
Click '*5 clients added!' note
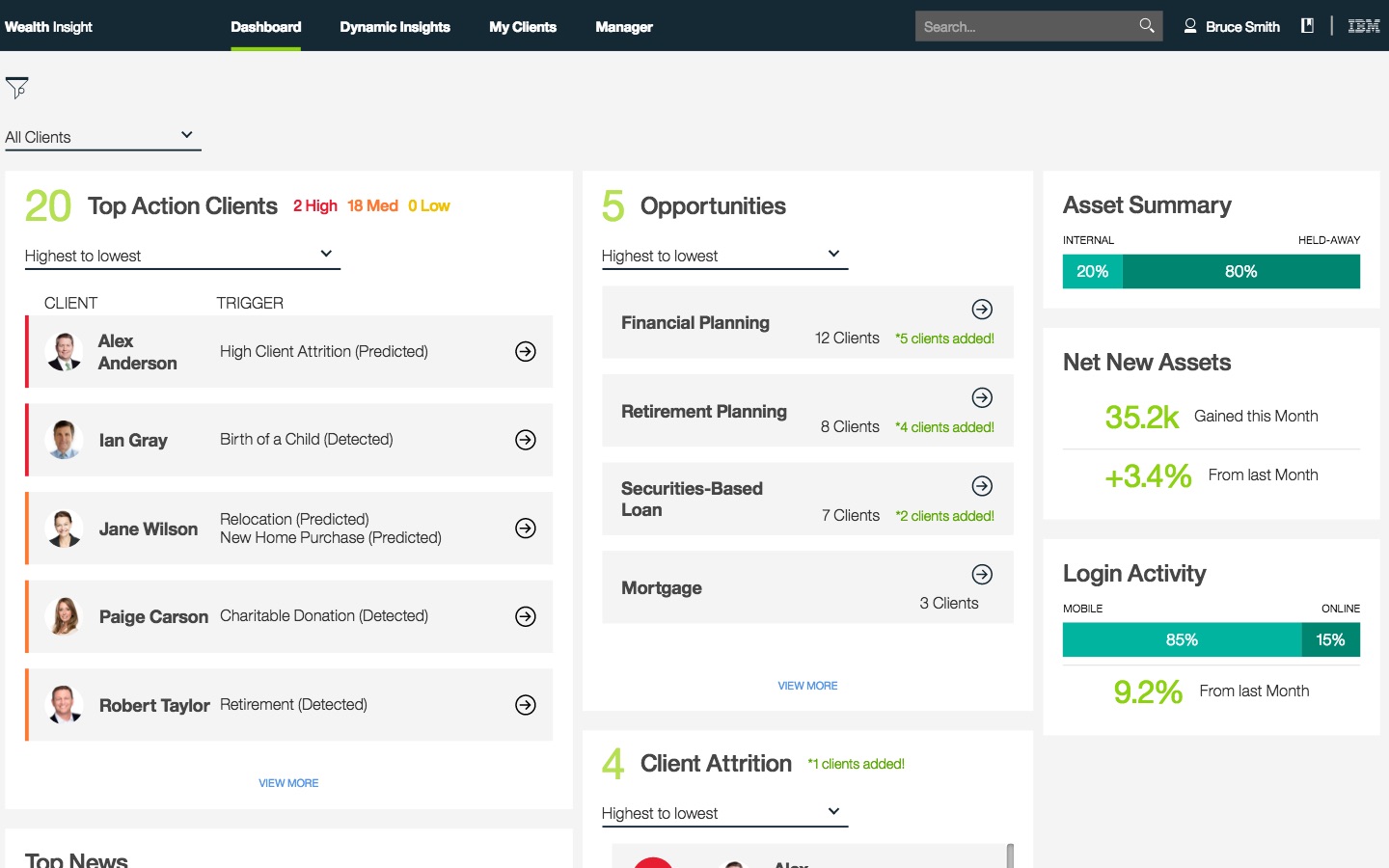point(944,339)
